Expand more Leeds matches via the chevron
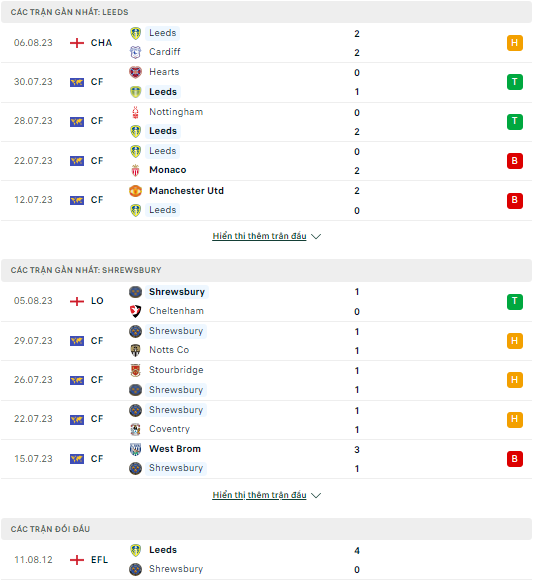 (316, 236)
